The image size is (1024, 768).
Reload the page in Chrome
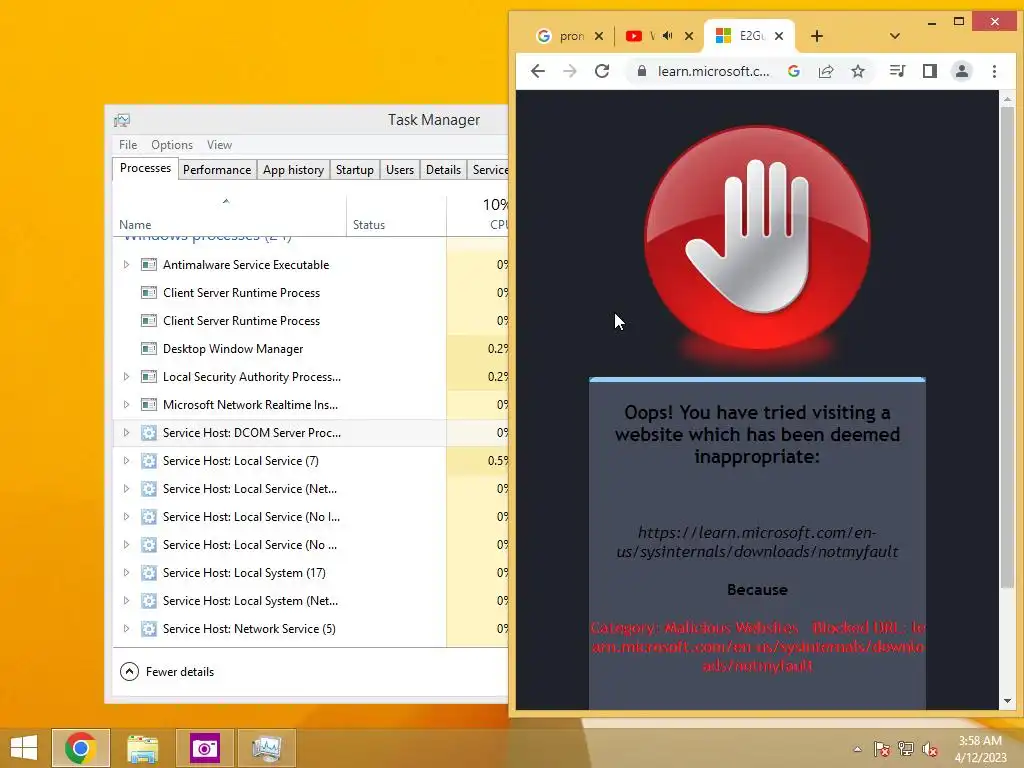click(602, 71)
